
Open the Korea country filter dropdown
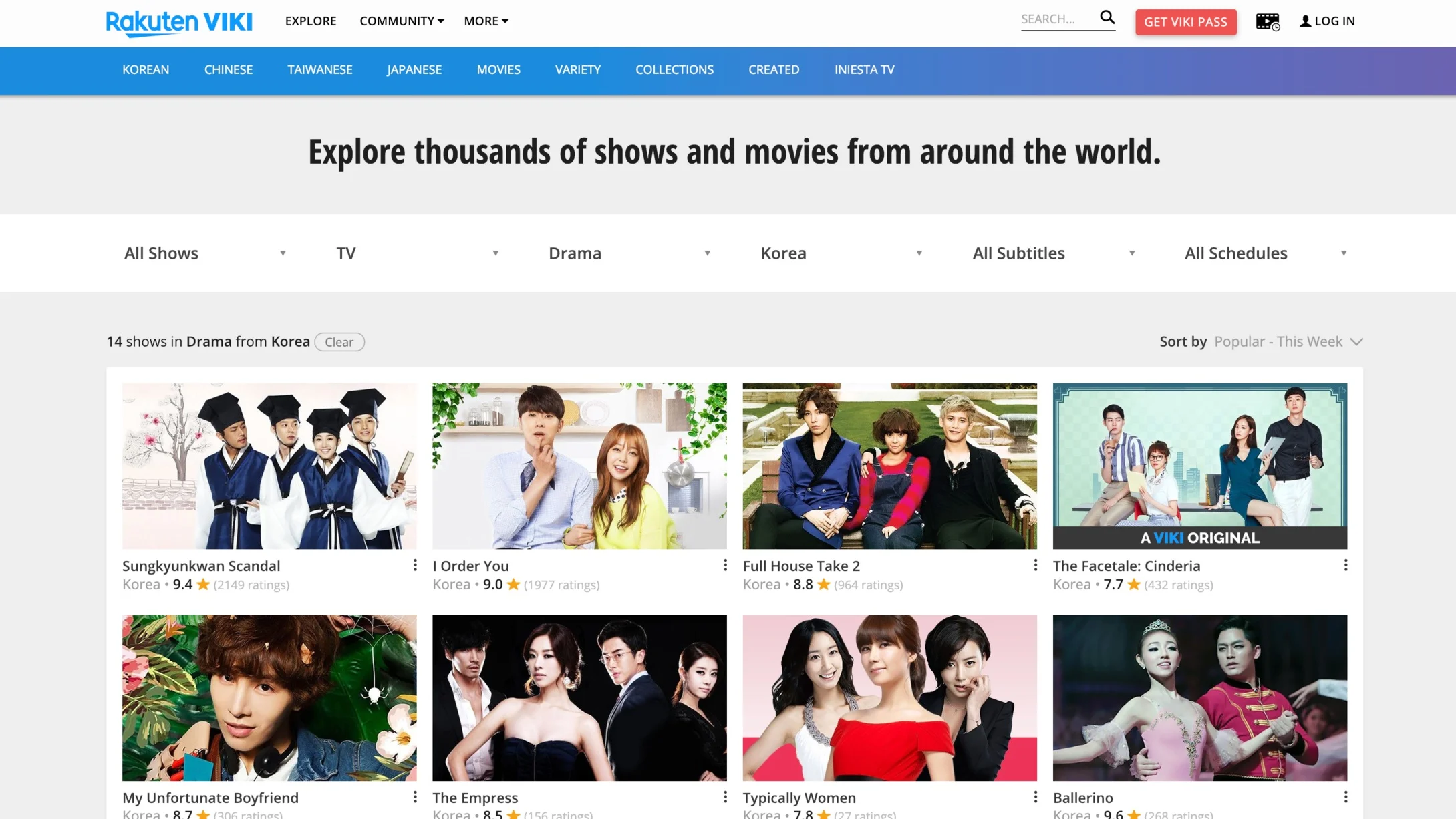pyautogui.click(x=841, y=253)
